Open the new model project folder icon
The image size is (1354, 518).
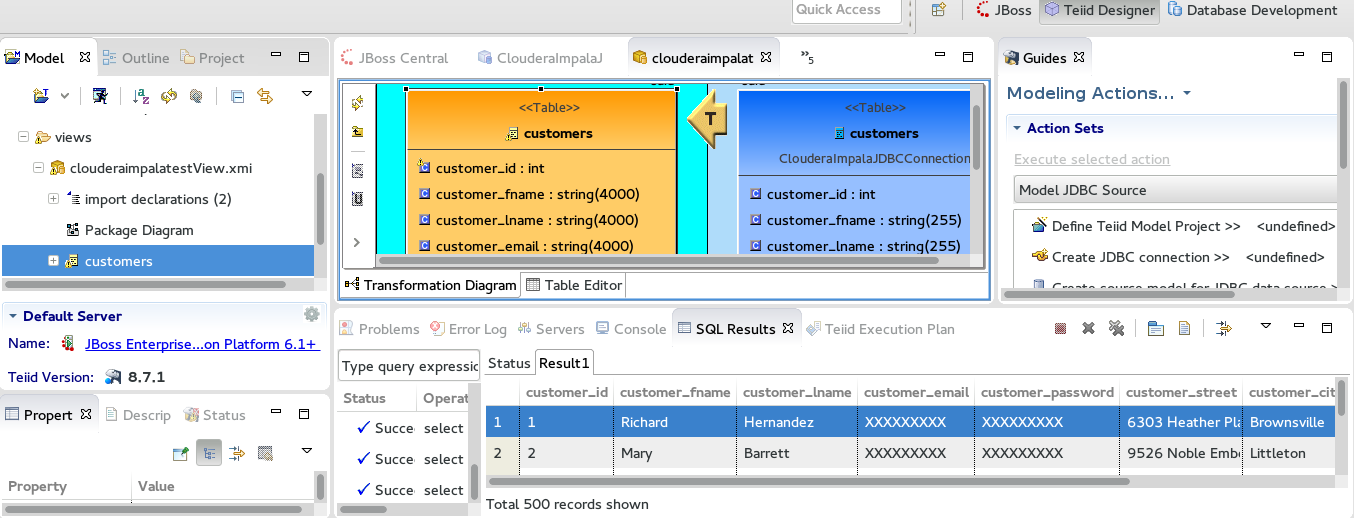41,96
